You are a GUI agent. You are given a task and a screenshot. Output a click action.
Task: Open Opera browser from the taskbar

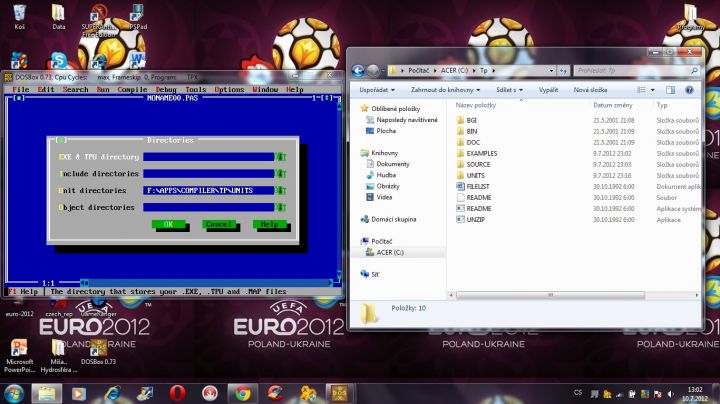[177, 394]
